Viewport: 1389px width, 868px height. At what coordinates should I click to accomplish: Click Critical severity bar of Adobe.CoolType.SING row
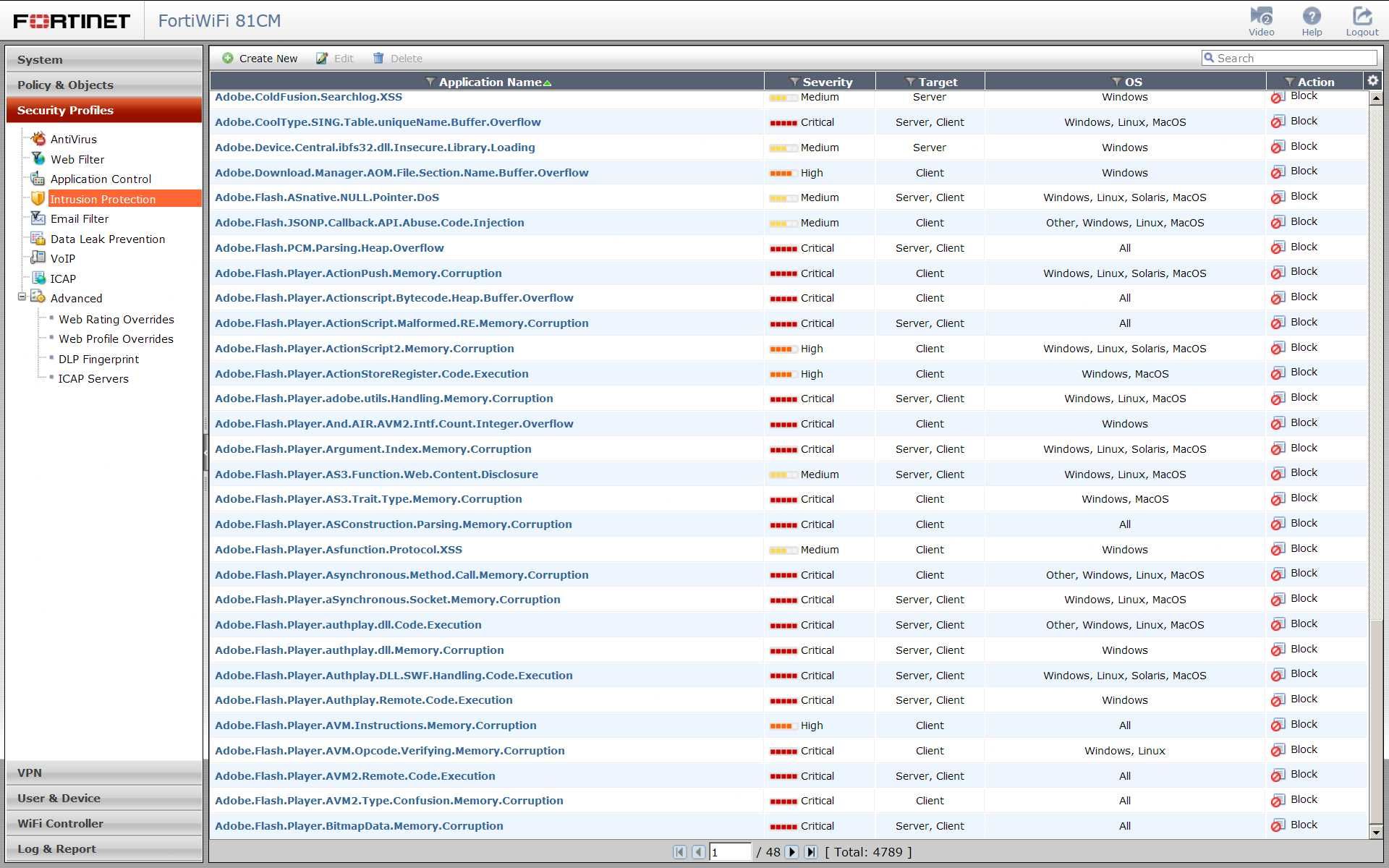pos(783,123)
